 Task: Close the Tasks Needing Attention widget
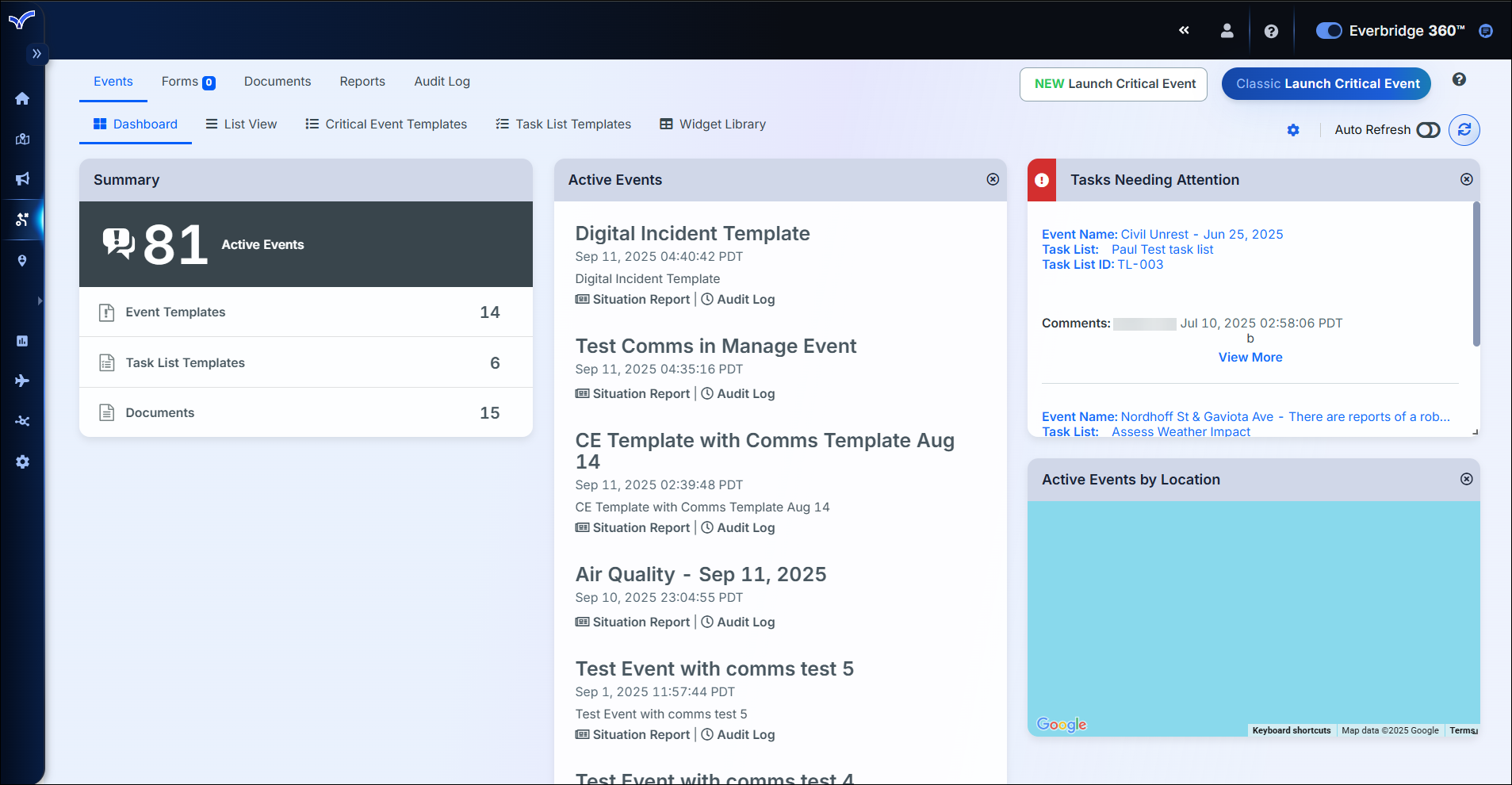[1467, 179]
